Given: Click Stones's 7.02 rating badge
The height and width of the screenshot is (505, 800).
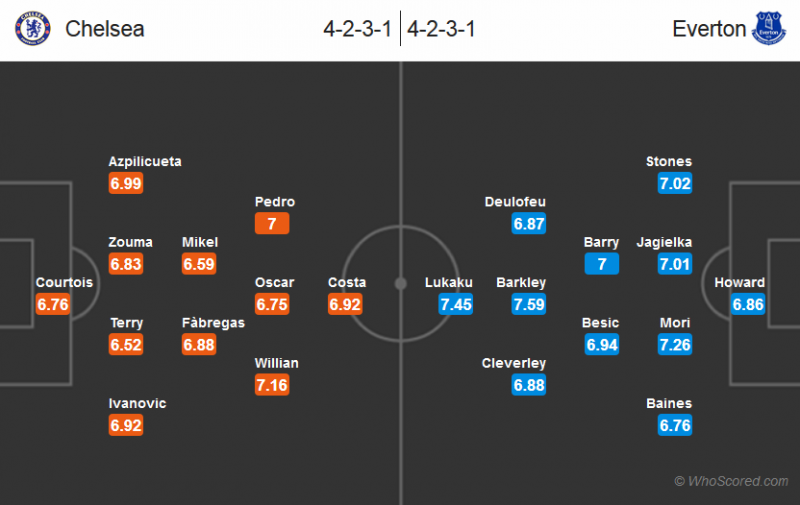Looking at the screenshot, I should point(675,183).
